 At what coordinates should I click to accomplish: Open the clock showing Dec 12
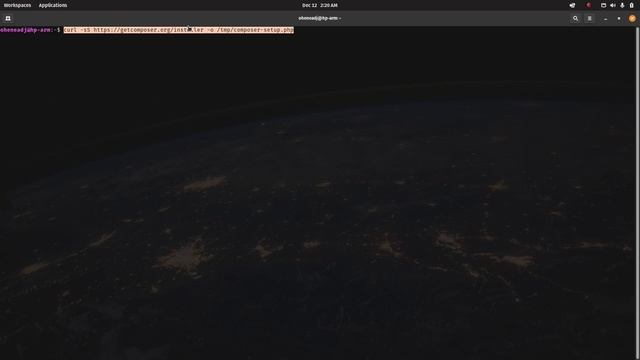(320, 5)
